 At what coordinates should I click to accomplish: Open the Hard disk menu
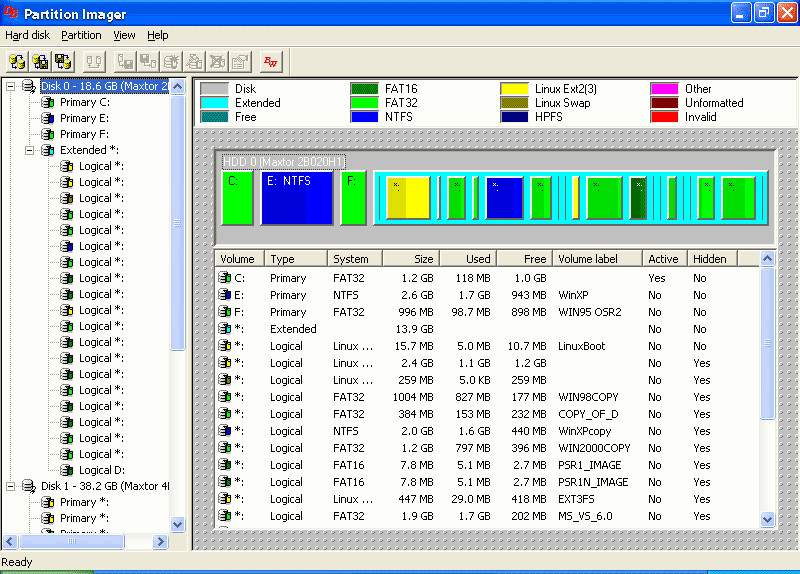coord(28,35)
